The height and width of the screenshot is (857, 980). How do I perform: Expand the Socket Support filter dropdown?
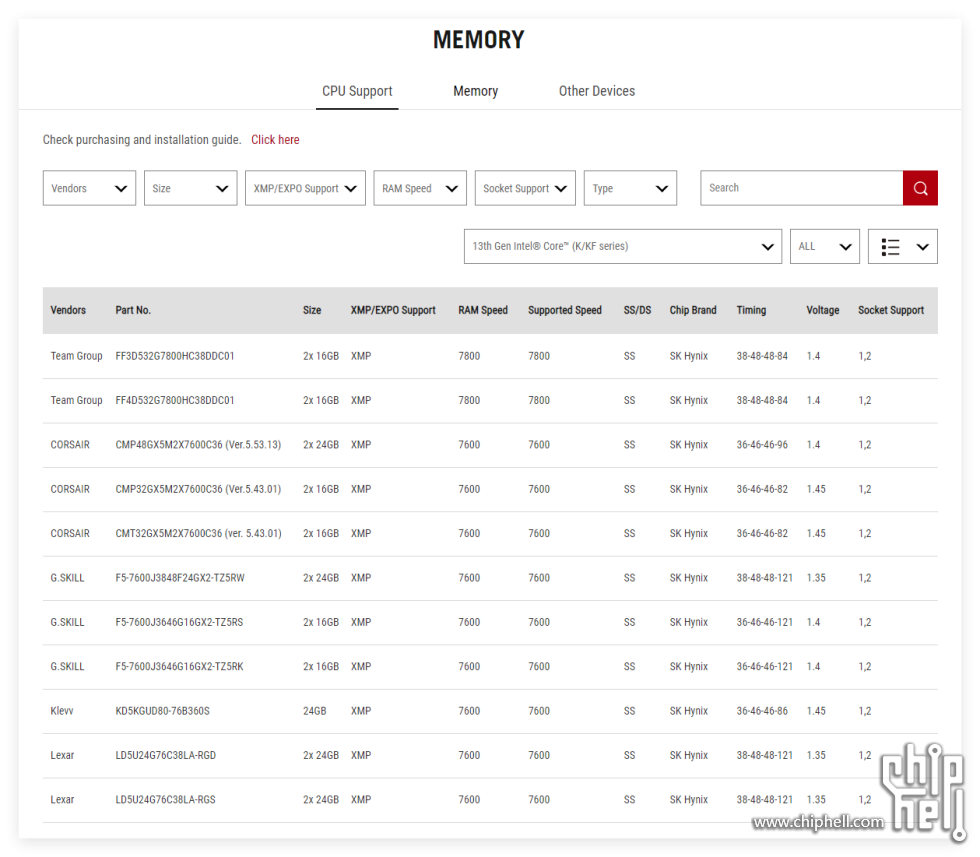525,188
